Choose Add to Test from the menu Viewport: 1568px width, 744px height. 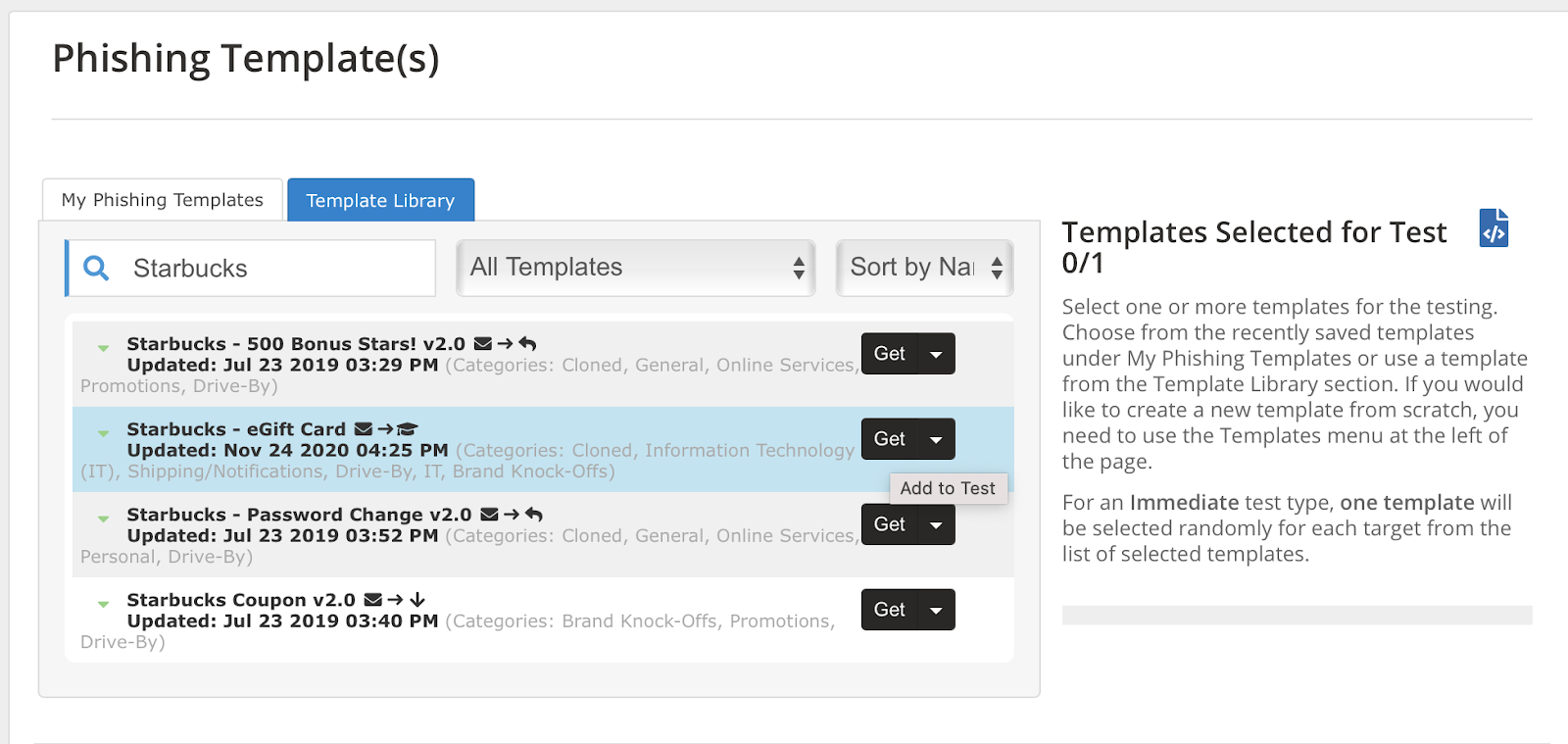948,488
